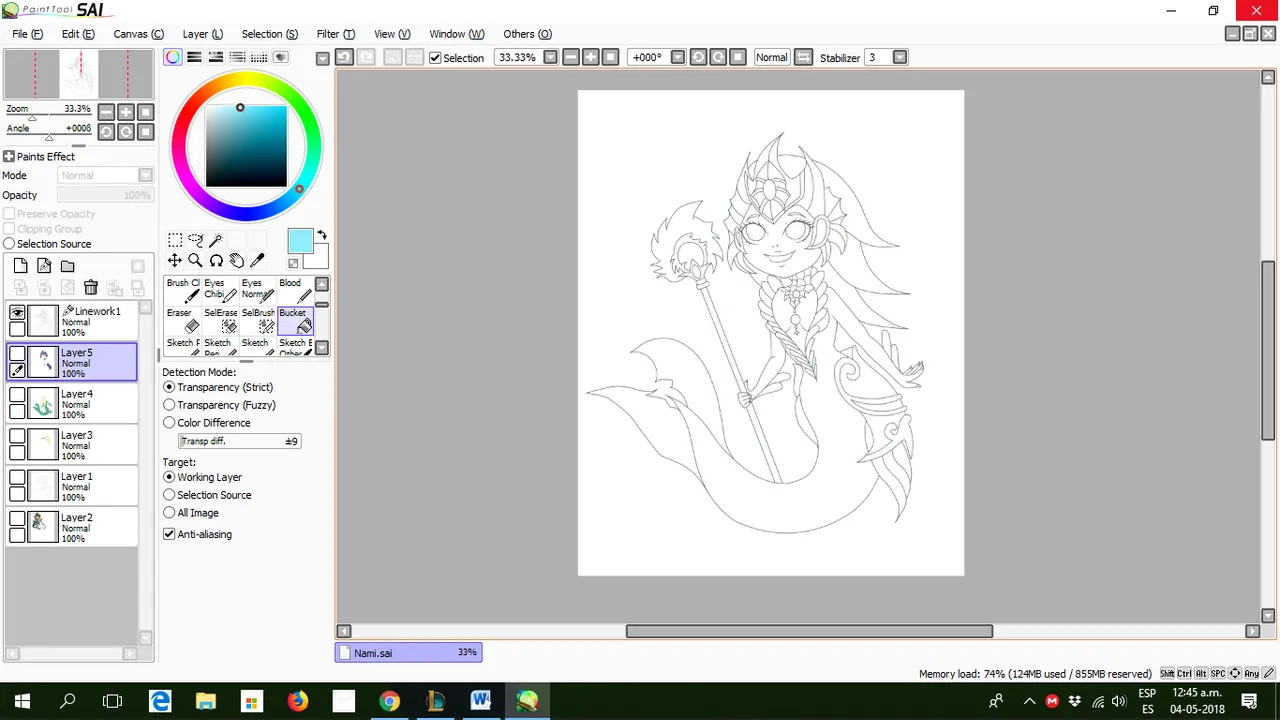Create a new linework layer
The image size is (1280, 720).
tap(44, 266)
